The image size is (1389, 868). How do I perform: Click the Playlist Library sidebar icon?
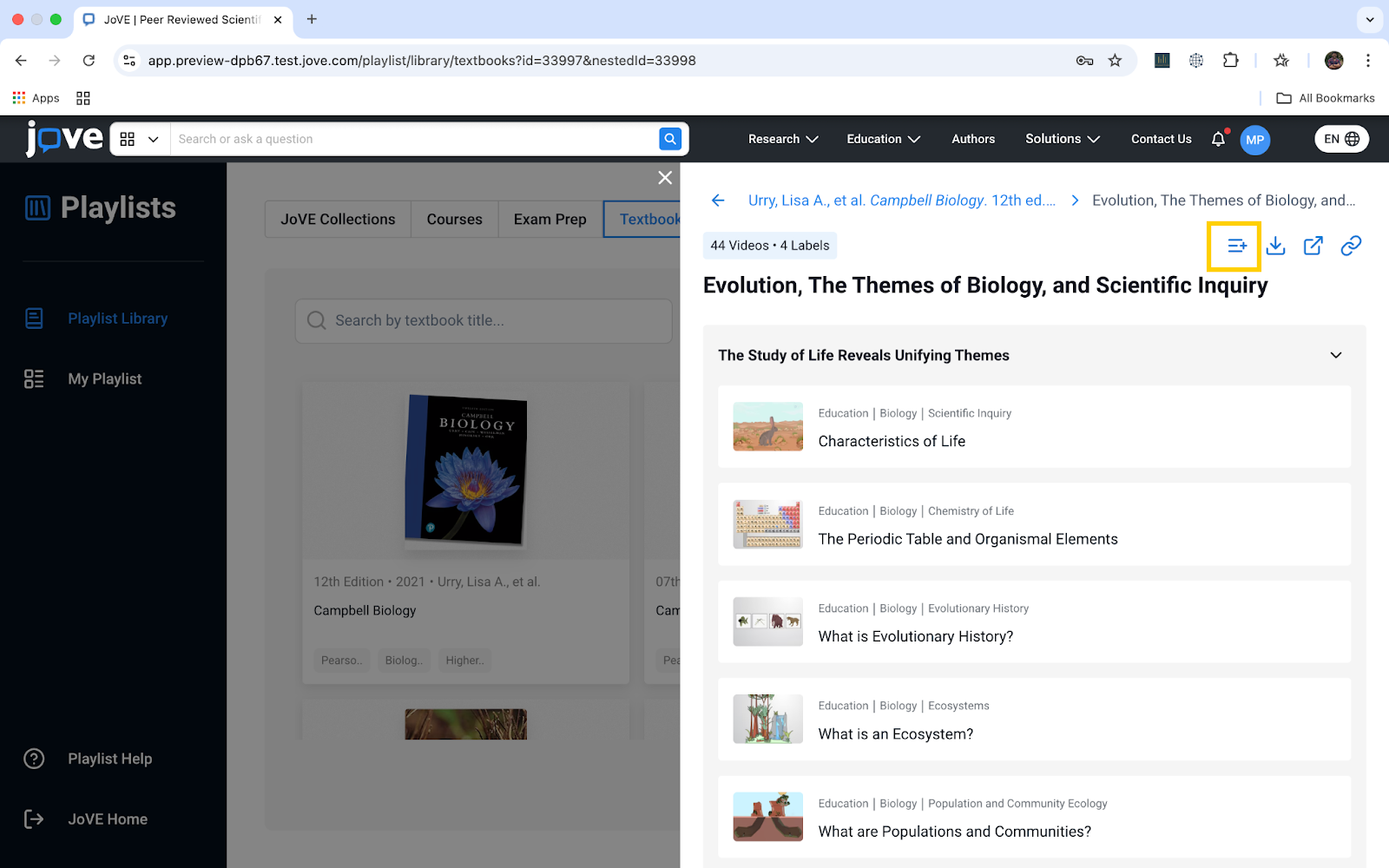tap(34, 319)
